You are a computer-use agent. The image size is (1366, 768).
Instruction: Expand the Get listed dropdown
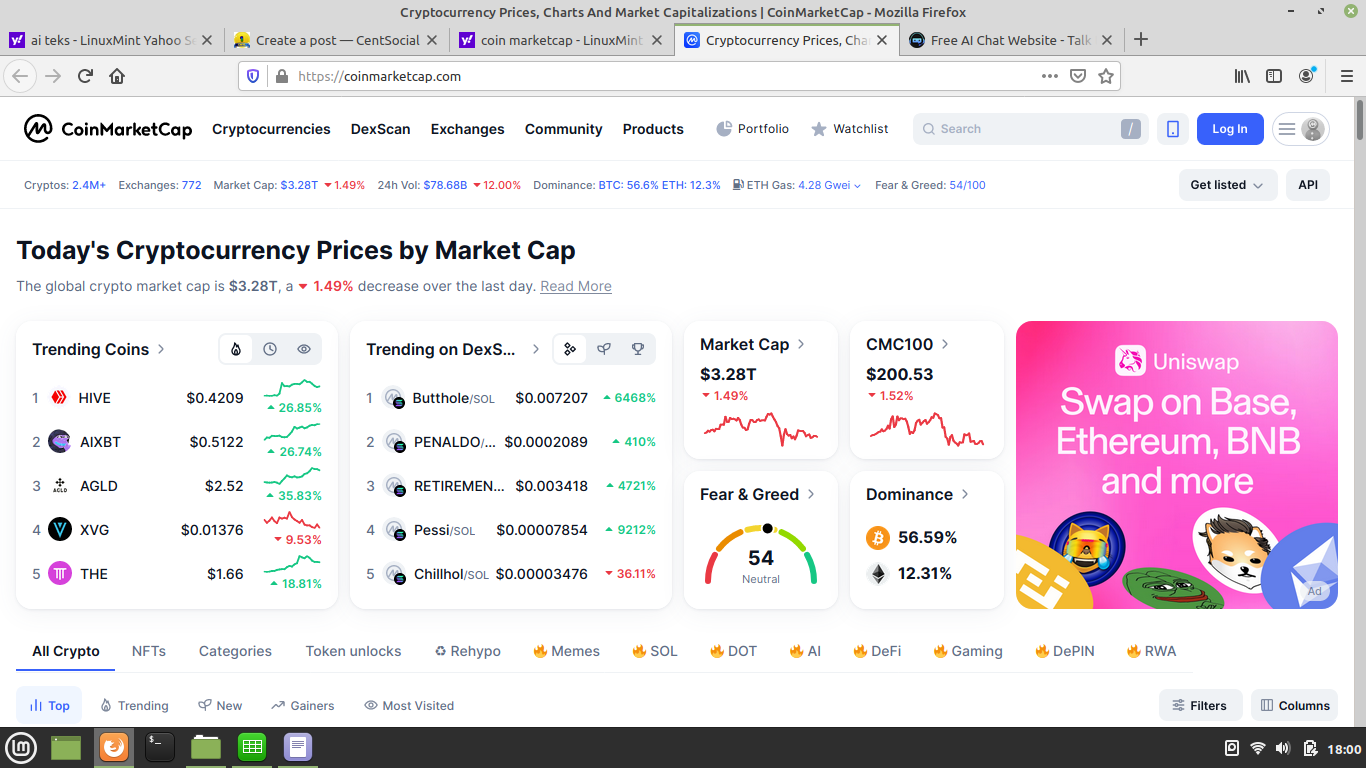1227,185
